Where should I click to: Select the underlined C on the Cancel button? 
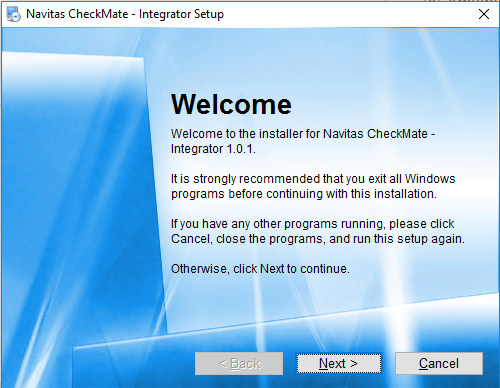[x=423, y=363]
